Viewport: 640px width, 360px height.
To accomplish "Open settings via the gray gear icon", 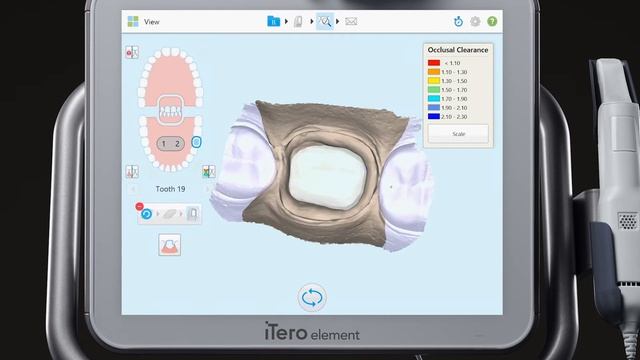I will pos(475,21).
